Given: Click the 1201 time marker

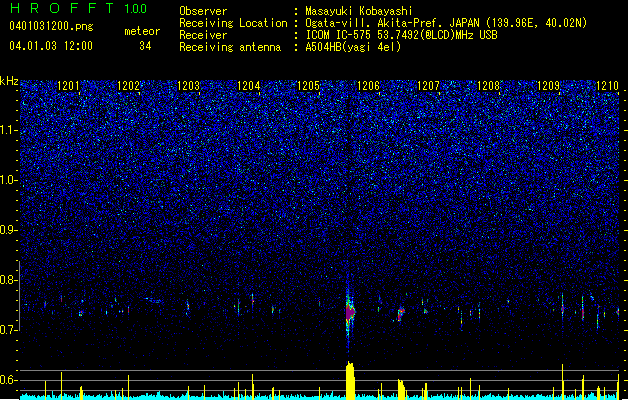Looking at the screenshot, I should click(68, 86).
